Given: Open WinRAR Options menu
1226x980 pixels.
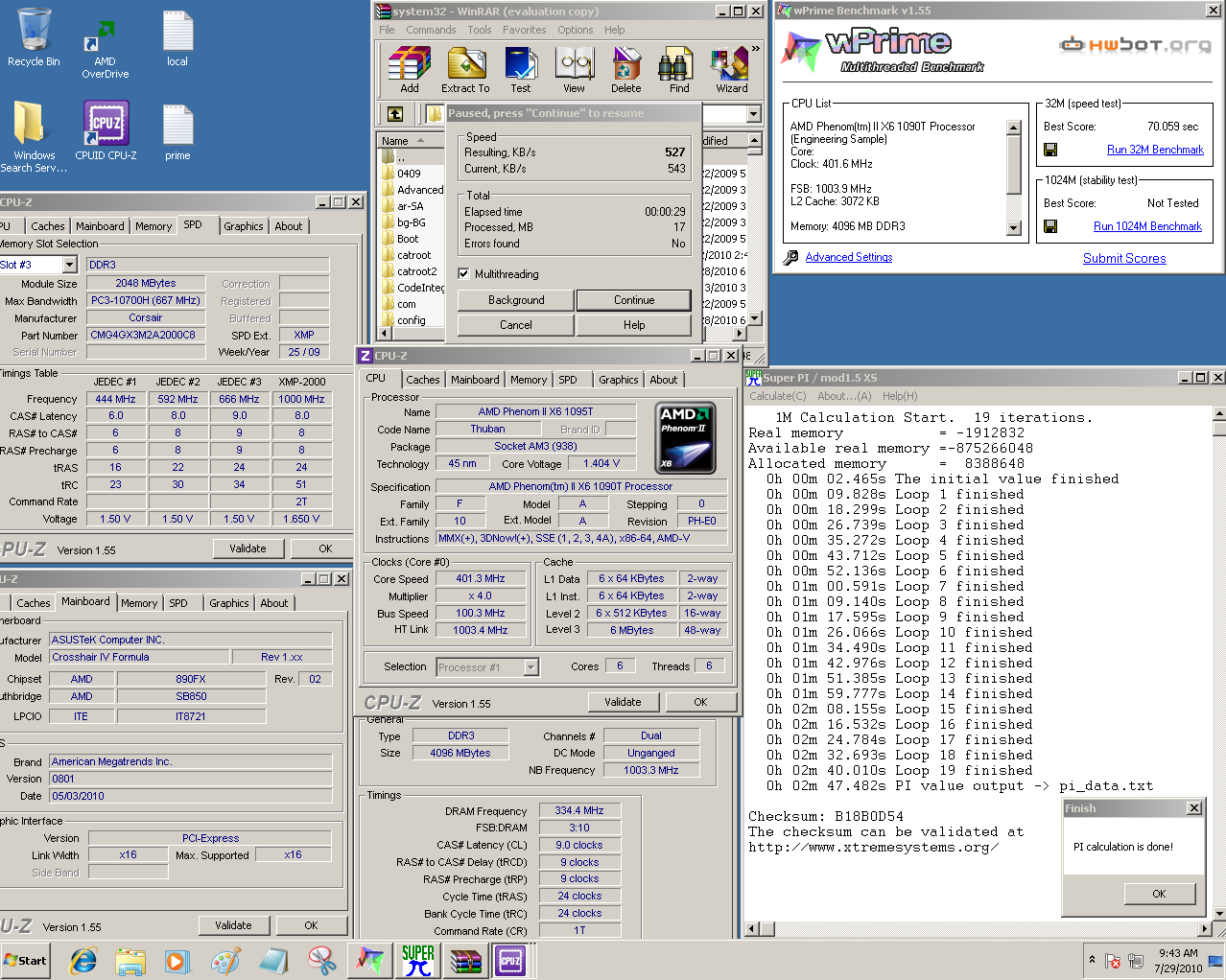Looking at the screenshot, I should pos(576,30).
